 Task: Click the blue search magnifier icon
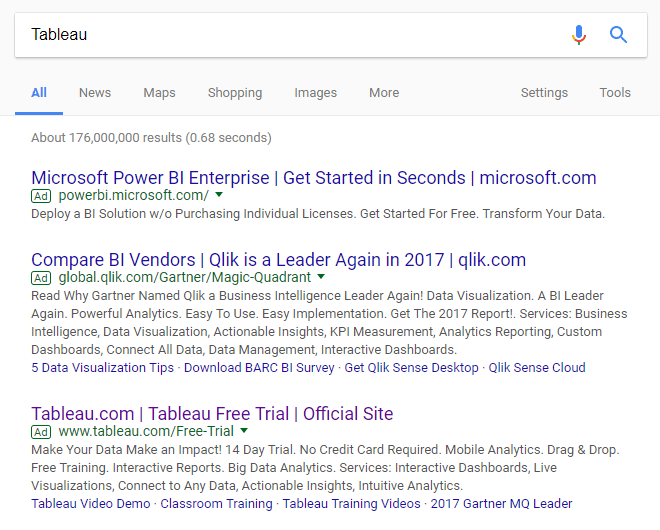click(619, 35)
